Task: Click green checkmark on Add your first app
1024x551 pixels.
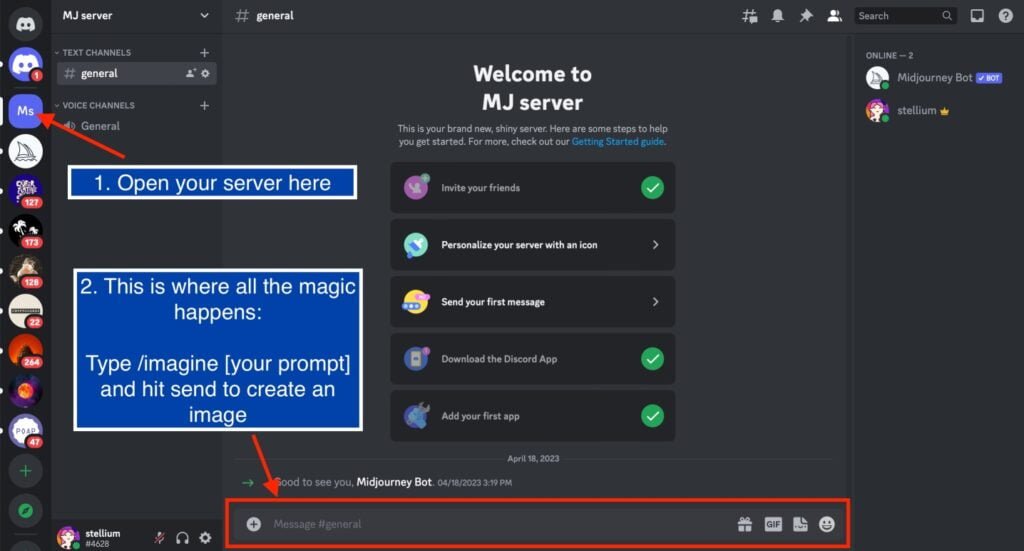Action: [x=652, y=416]
